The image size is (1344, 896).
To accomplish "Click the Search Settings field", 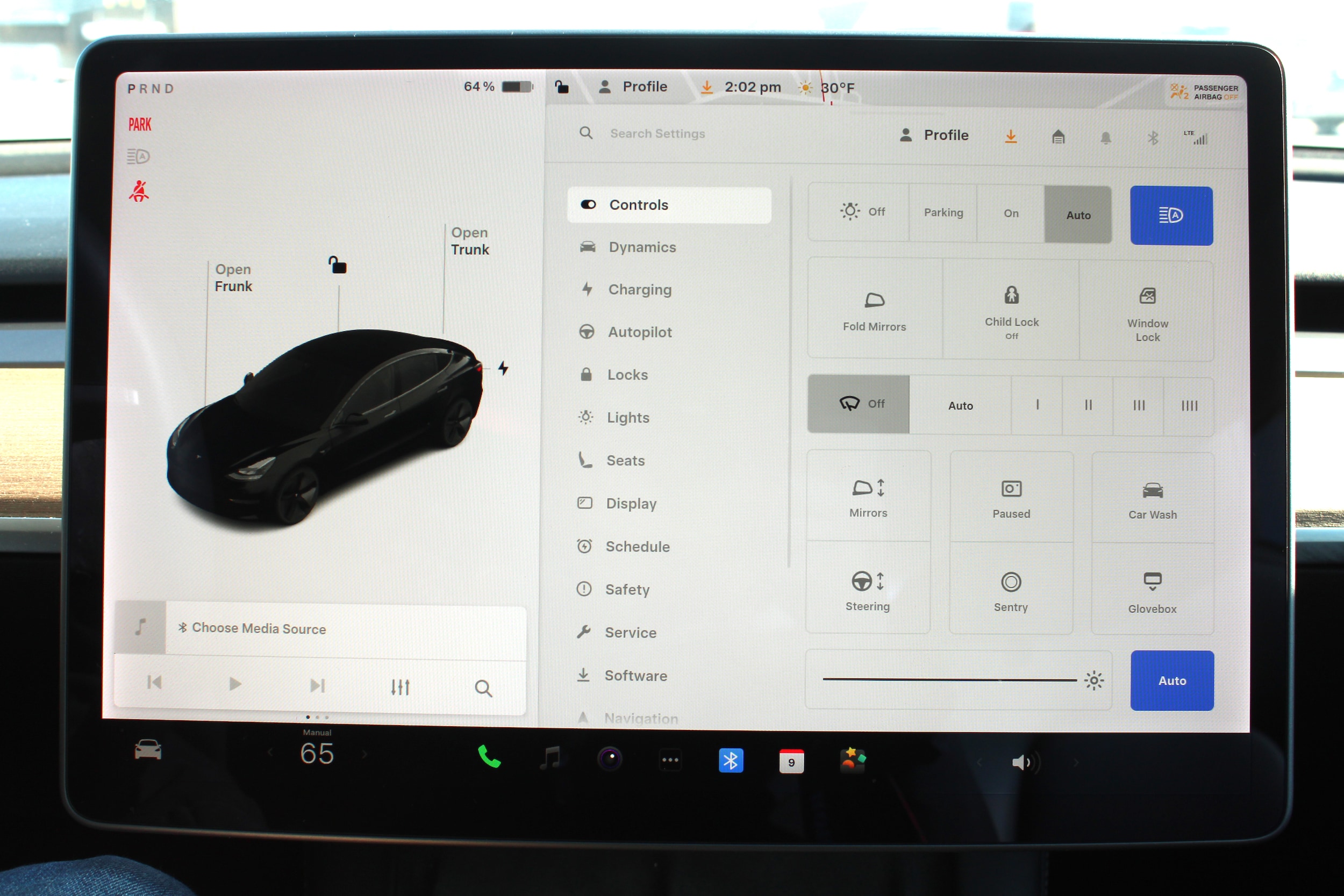I will point(657,134).
